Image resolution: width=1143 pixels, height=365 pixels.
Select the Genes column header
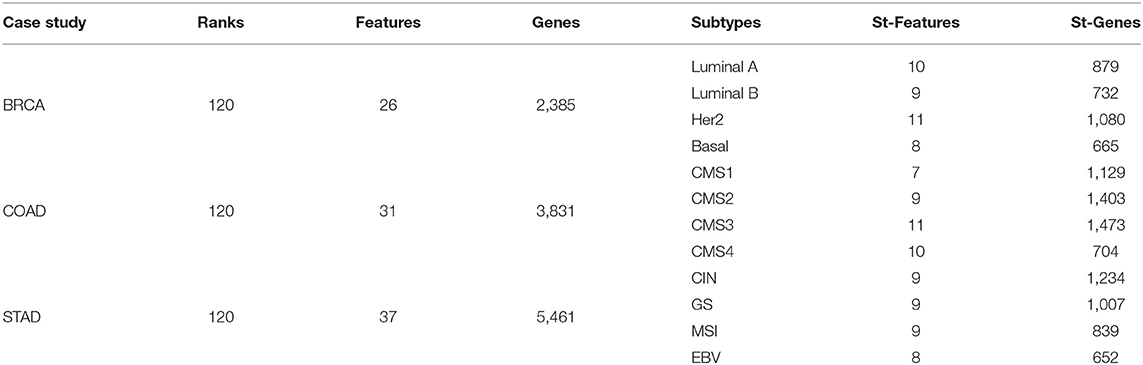(555, 23)
